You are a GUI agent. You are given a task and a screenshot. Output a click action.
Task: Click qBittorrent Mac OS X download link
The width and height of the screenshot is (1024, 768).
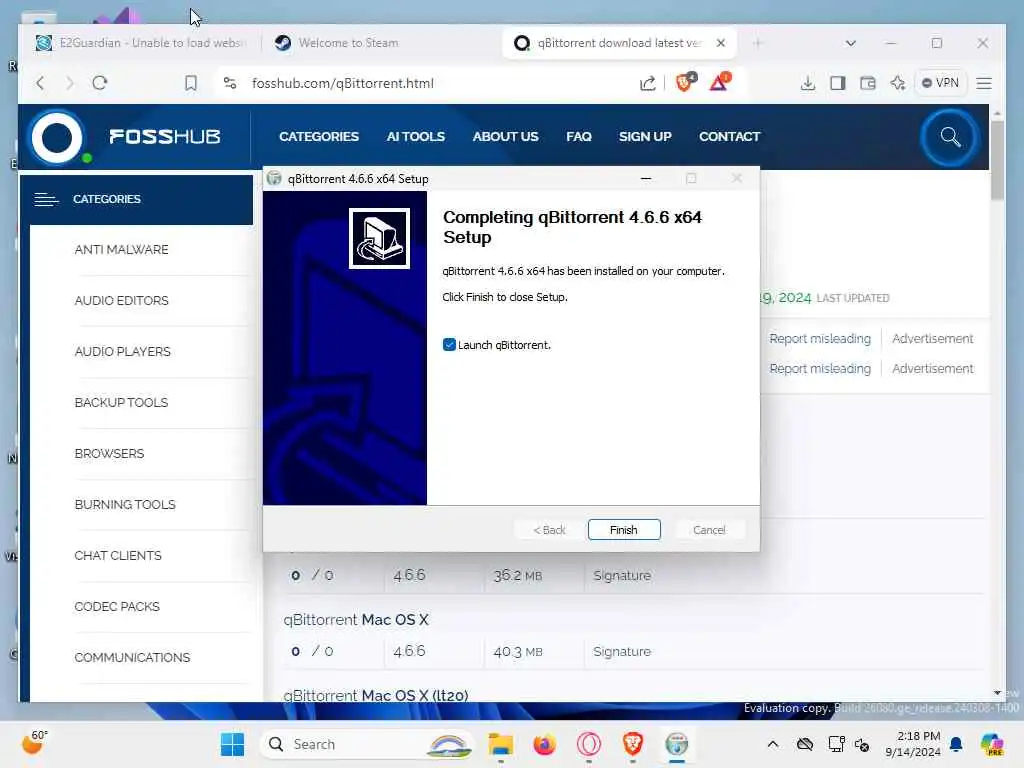tap(356, 619)
